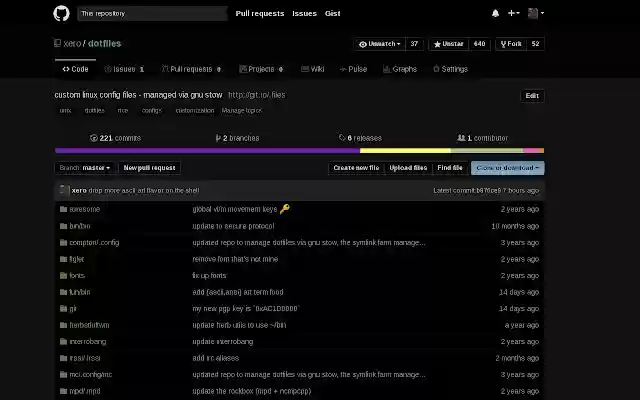This screenshot has height=400, width=640.
Task: Open the interrobang folder
Action: tap(88, 342)
